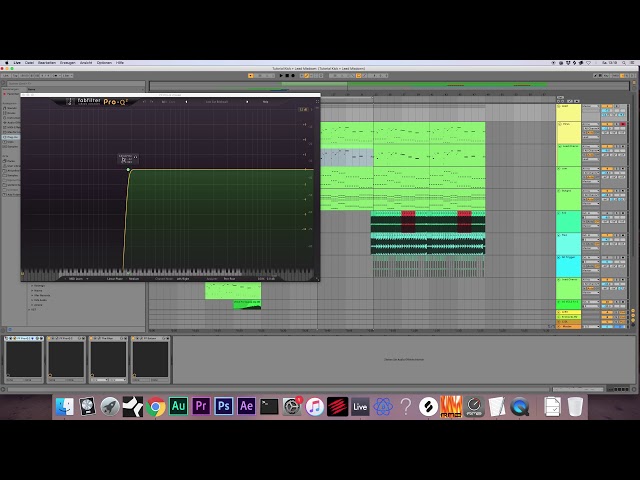Open the Live application menu
Image resolution: width=640 pixels, height=480 pixels.
click(x=17, y=63)
